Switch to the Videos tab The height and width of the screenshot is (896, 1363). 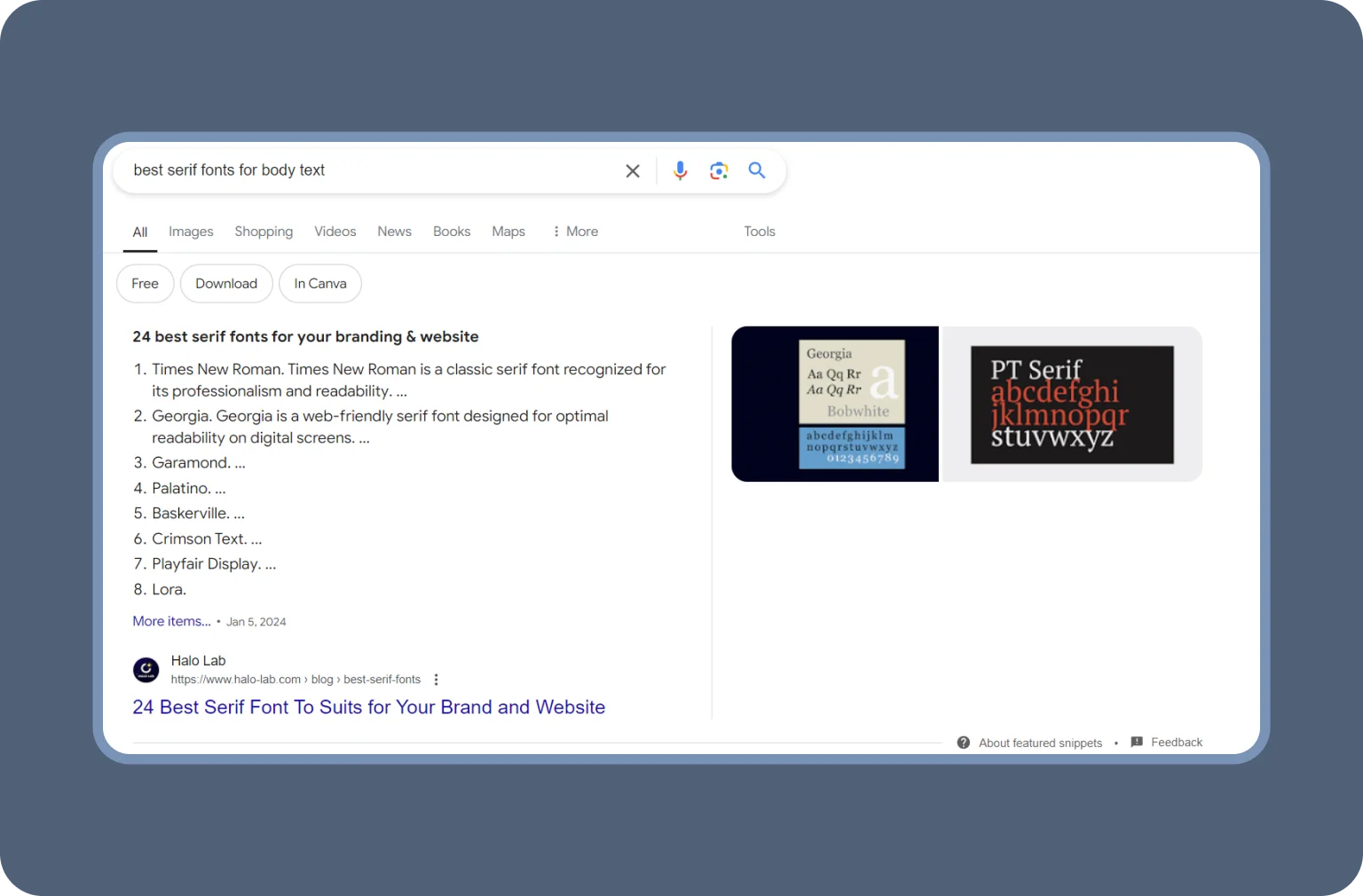(x=335, y=232)
